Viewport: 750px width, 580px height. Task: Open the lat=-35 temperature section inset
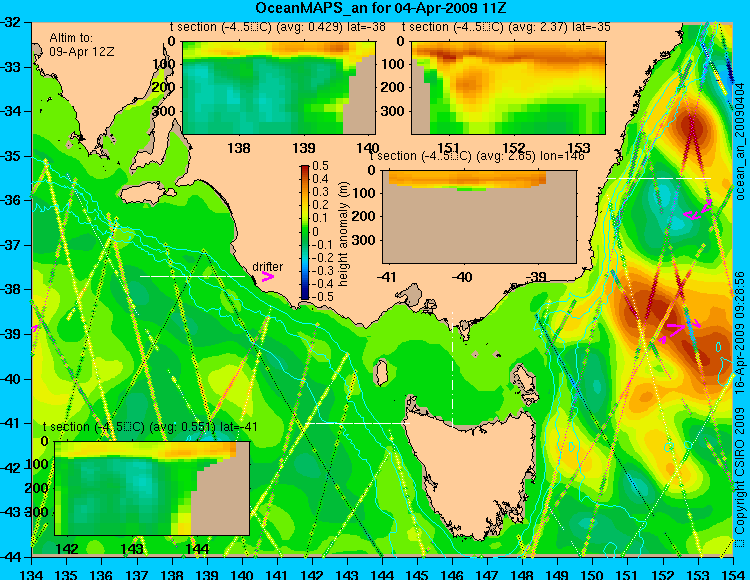point(508,88)
